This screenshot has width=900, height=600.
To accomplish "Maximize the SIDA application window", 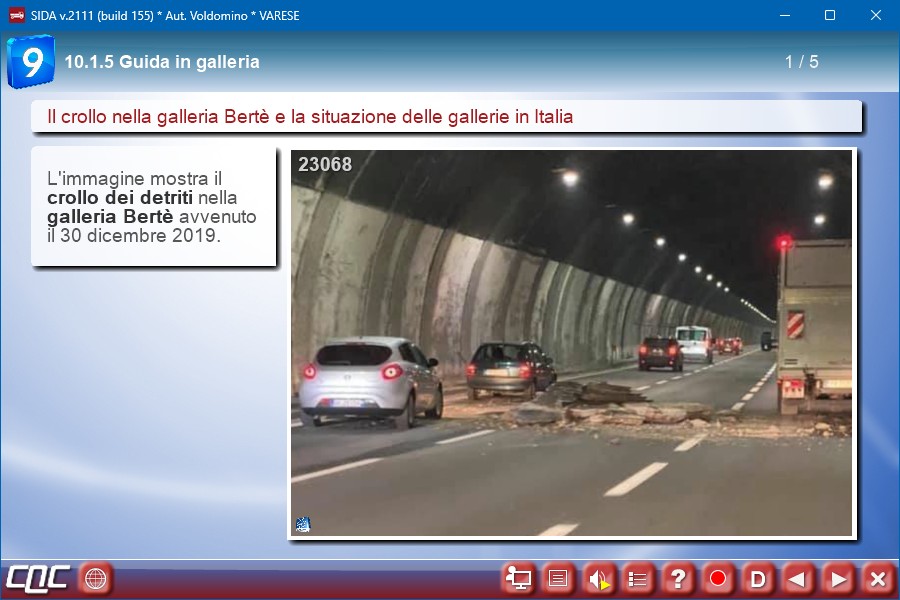I will 829,15.
